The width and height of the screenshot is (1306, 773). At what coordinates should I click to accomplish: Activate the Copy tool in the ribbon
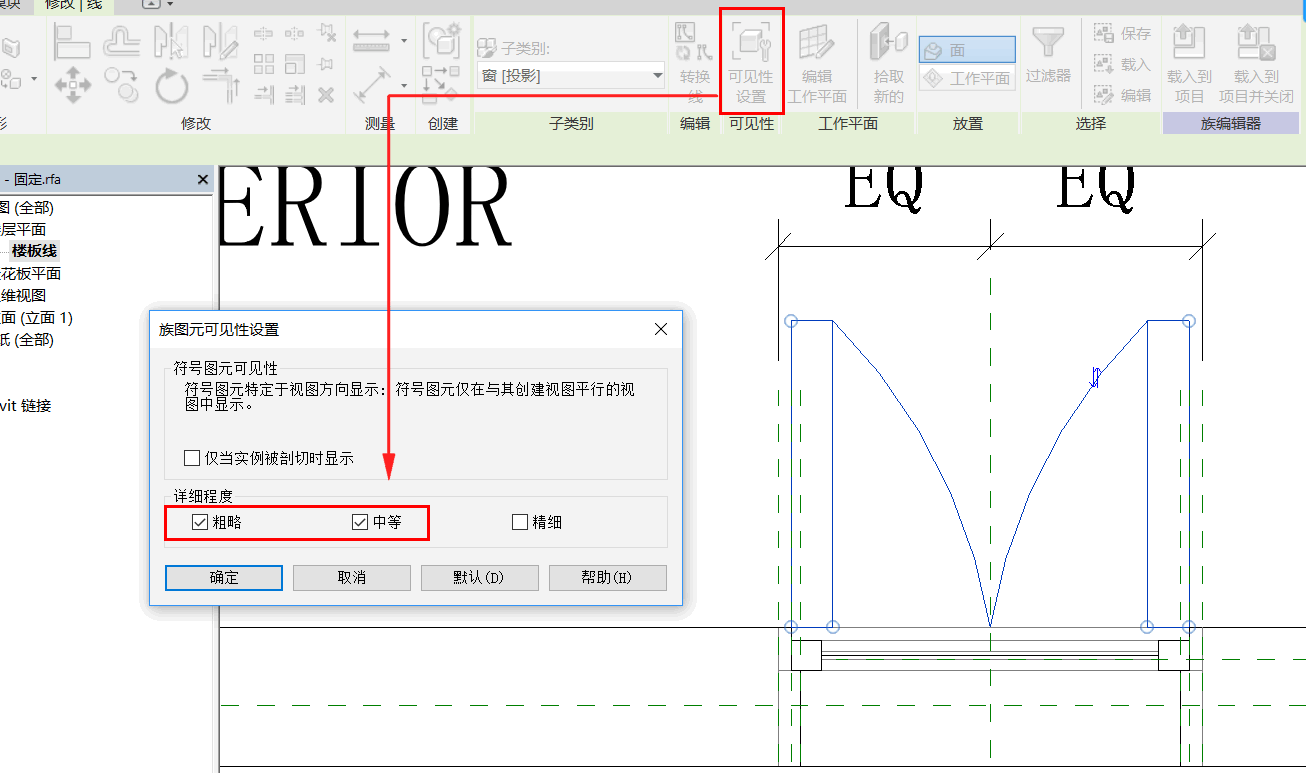tap(122, 85)
